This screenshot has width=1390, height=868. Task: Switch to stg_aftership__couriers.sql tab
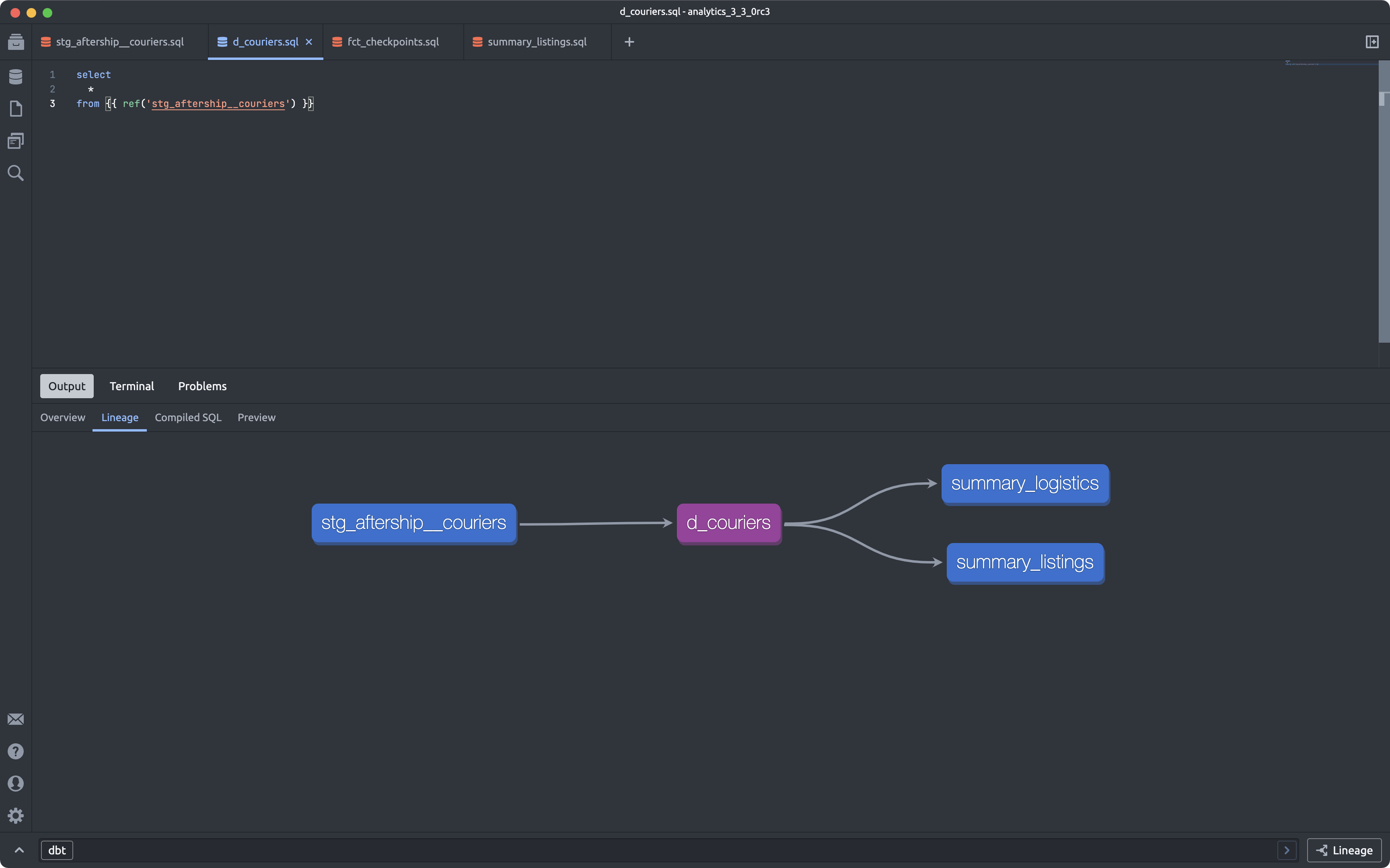coord(120,42)
